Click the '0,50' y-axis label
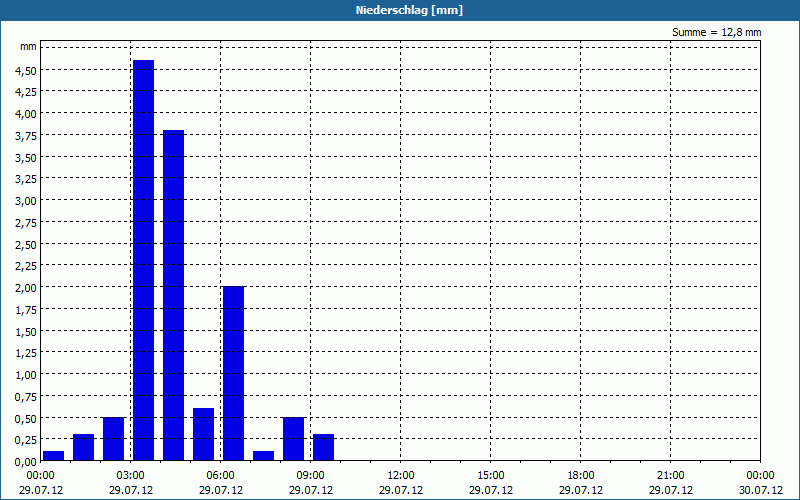The image size is (800, 500). pos(26,419)
